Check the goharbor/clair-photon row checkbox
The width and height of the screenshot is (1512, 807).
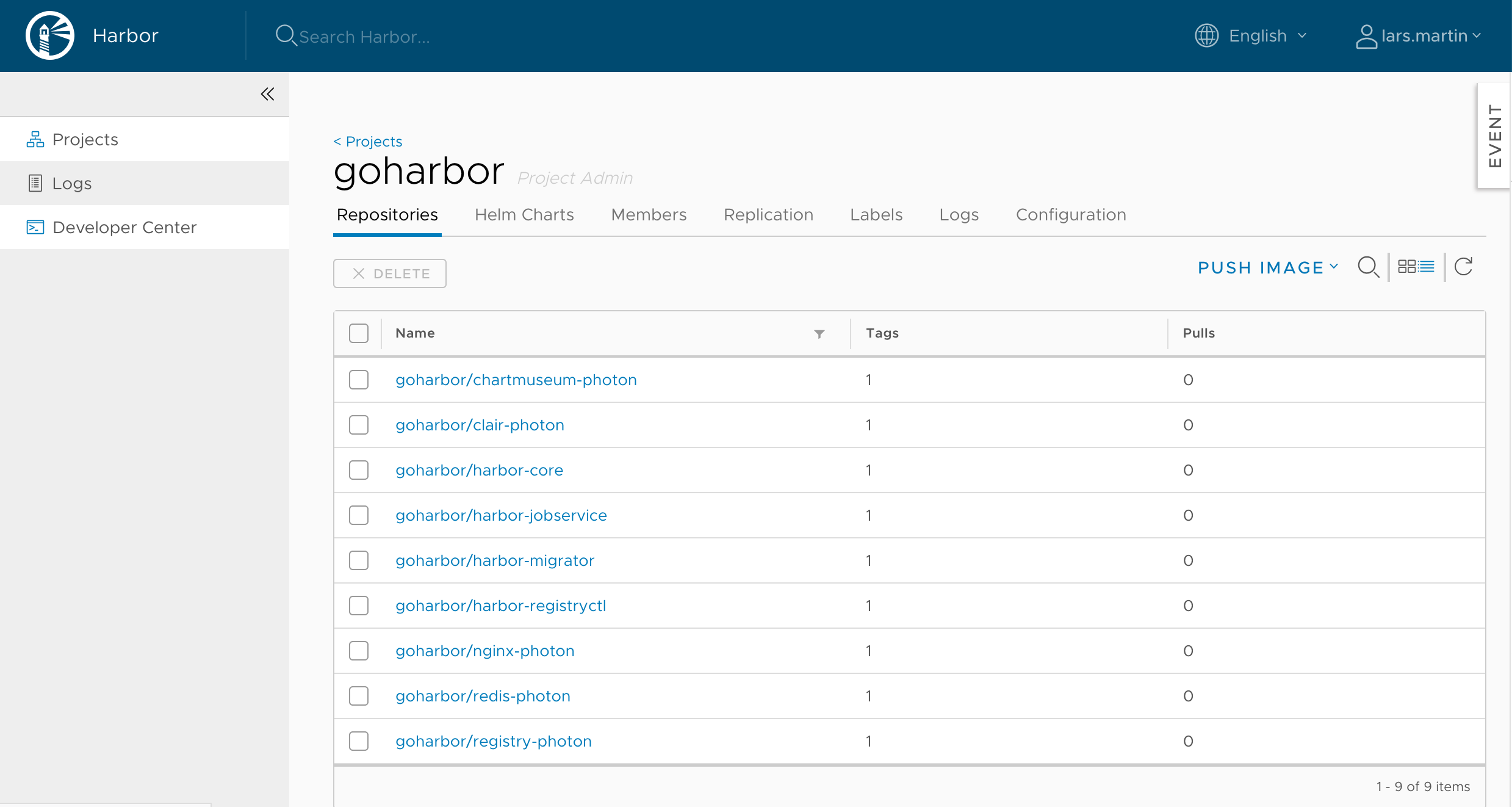[359, 425]
